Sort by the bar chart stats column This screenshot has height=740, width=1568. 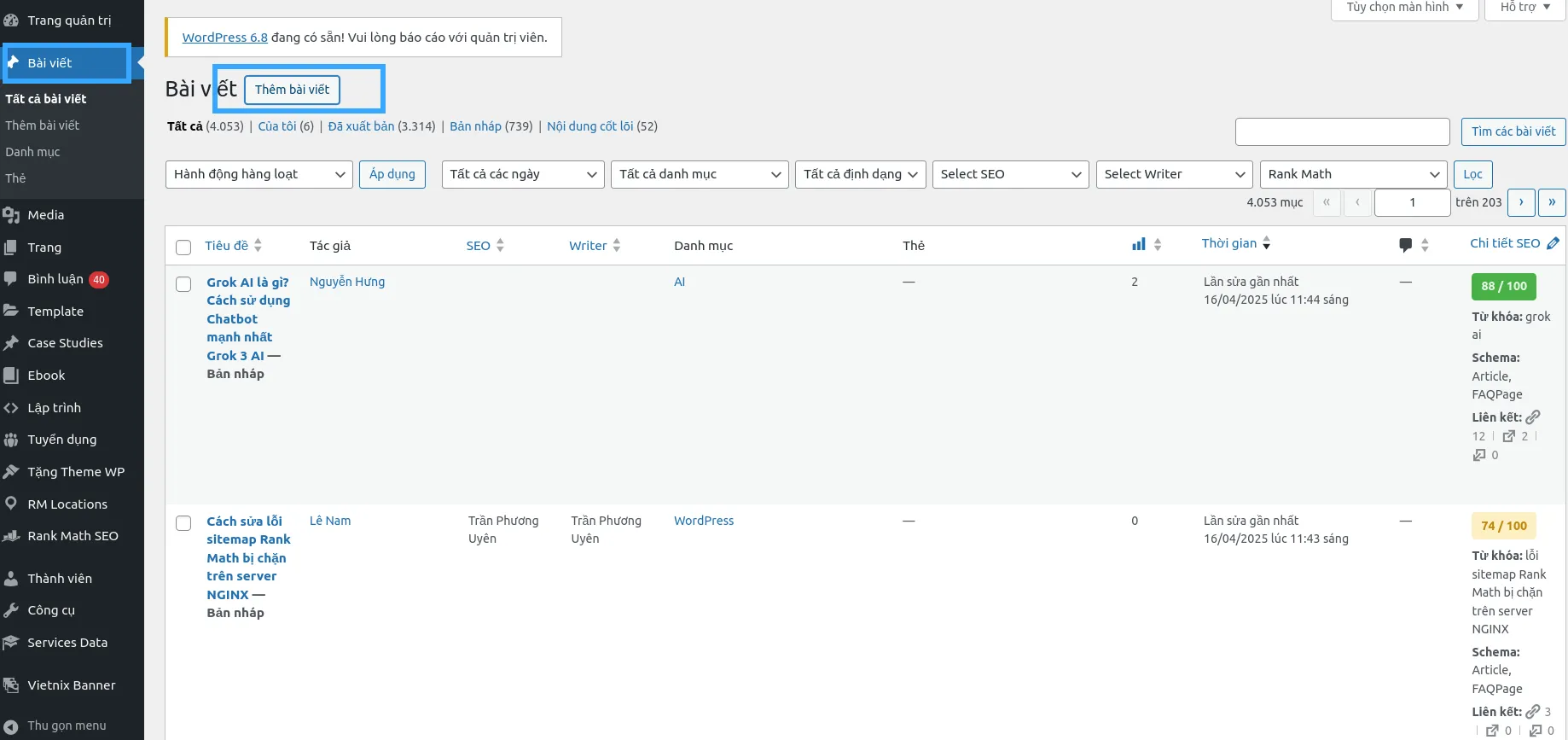tap(1138, 245)
